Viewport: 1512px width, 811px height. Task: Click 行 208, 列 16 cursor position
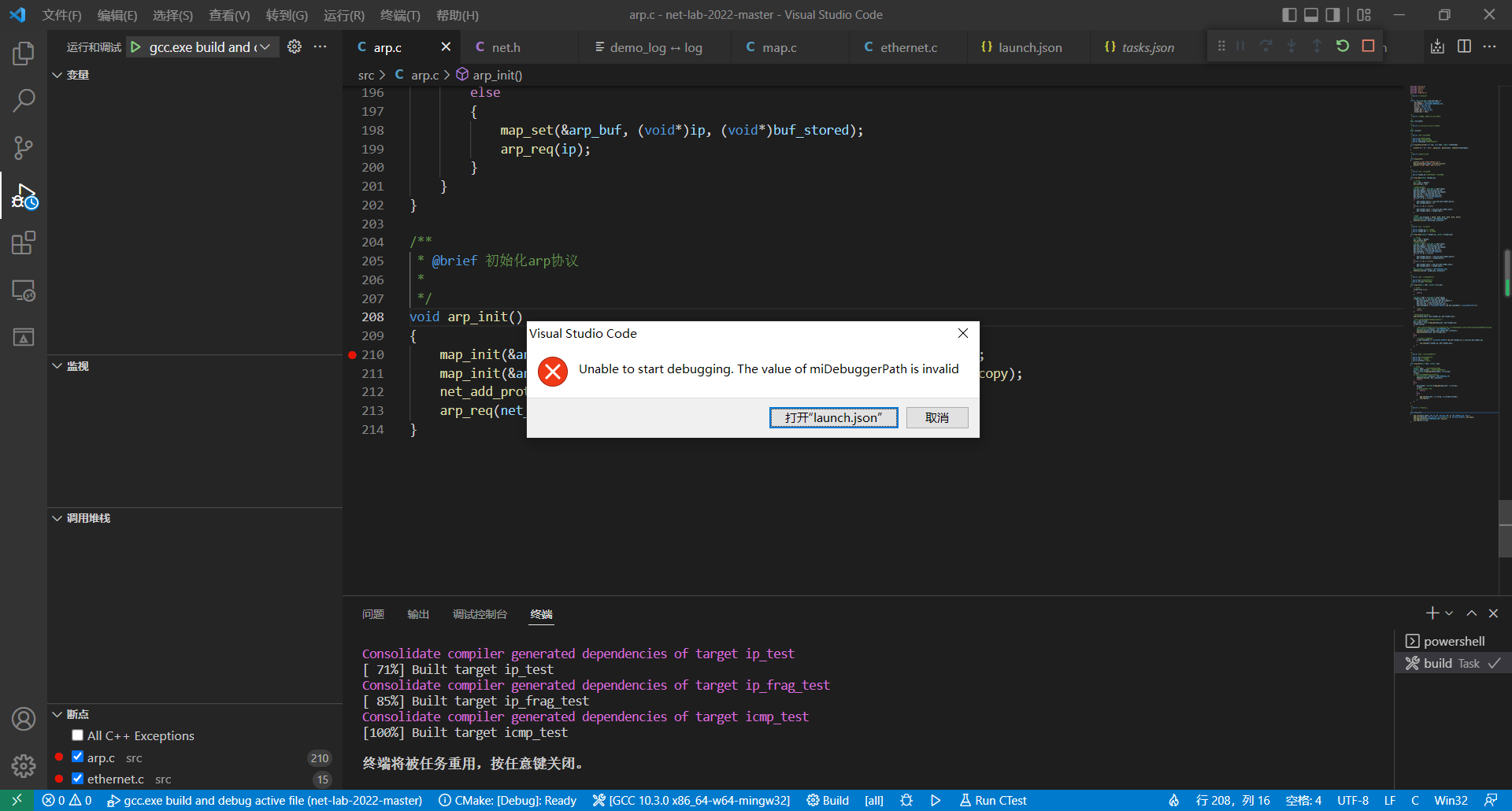pos(1232,800)
